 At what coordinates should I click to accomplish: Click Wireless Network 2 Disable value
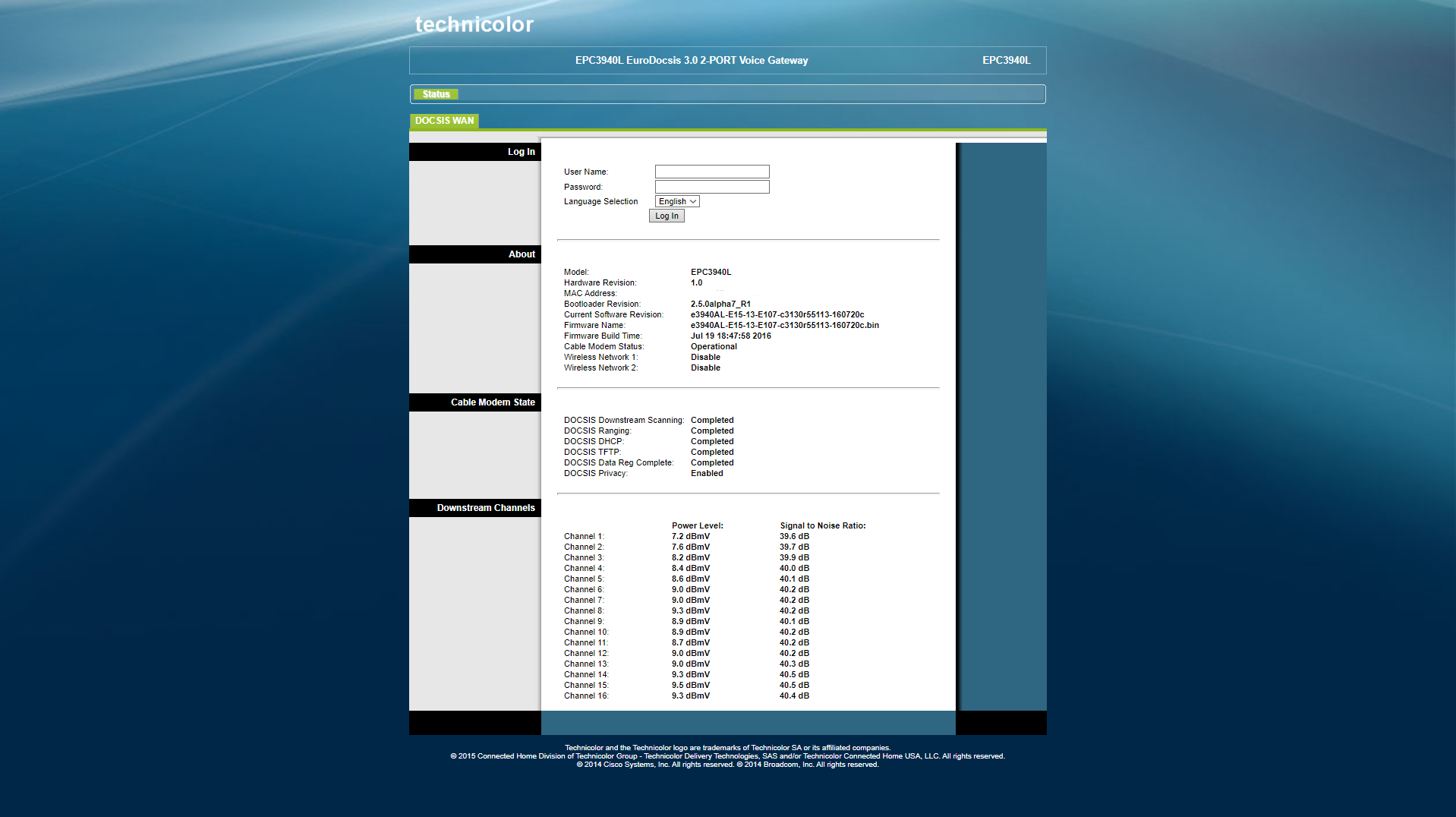pyautogui.click(x=705, y=367)
